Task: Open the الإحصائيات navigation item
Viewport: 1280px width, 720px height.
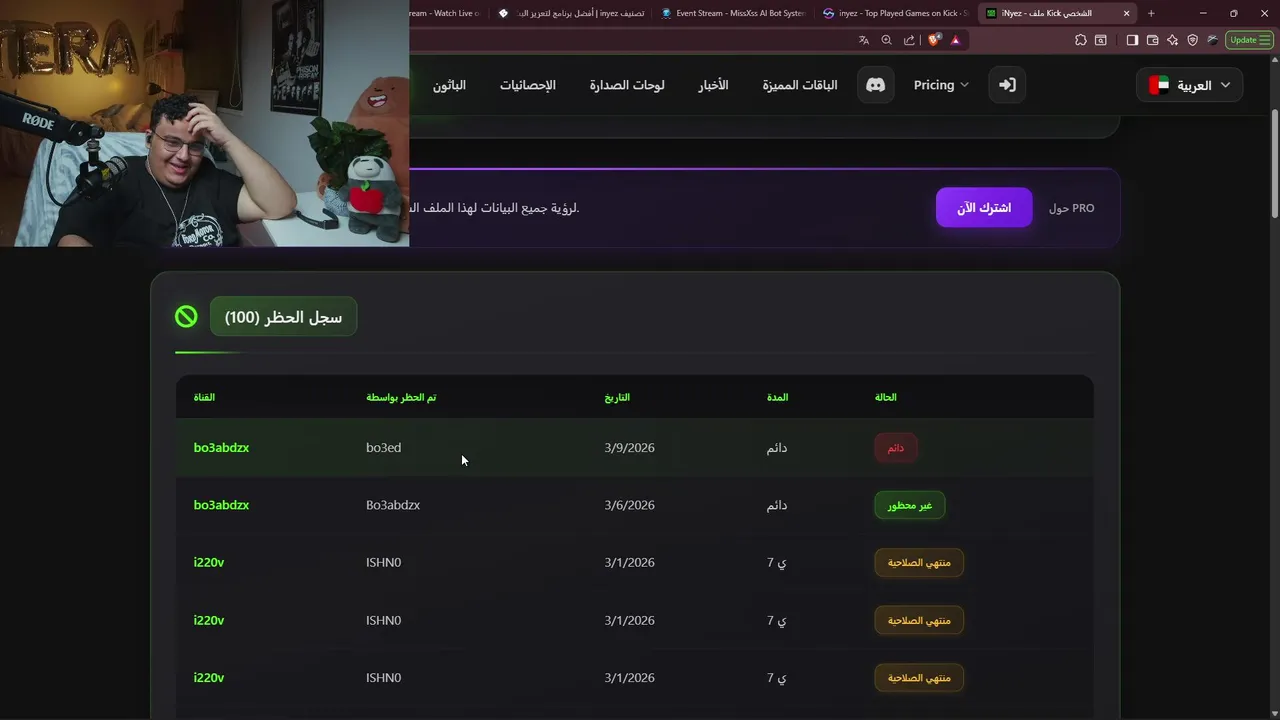Action: pyautogui.click(x=528, y=85)
